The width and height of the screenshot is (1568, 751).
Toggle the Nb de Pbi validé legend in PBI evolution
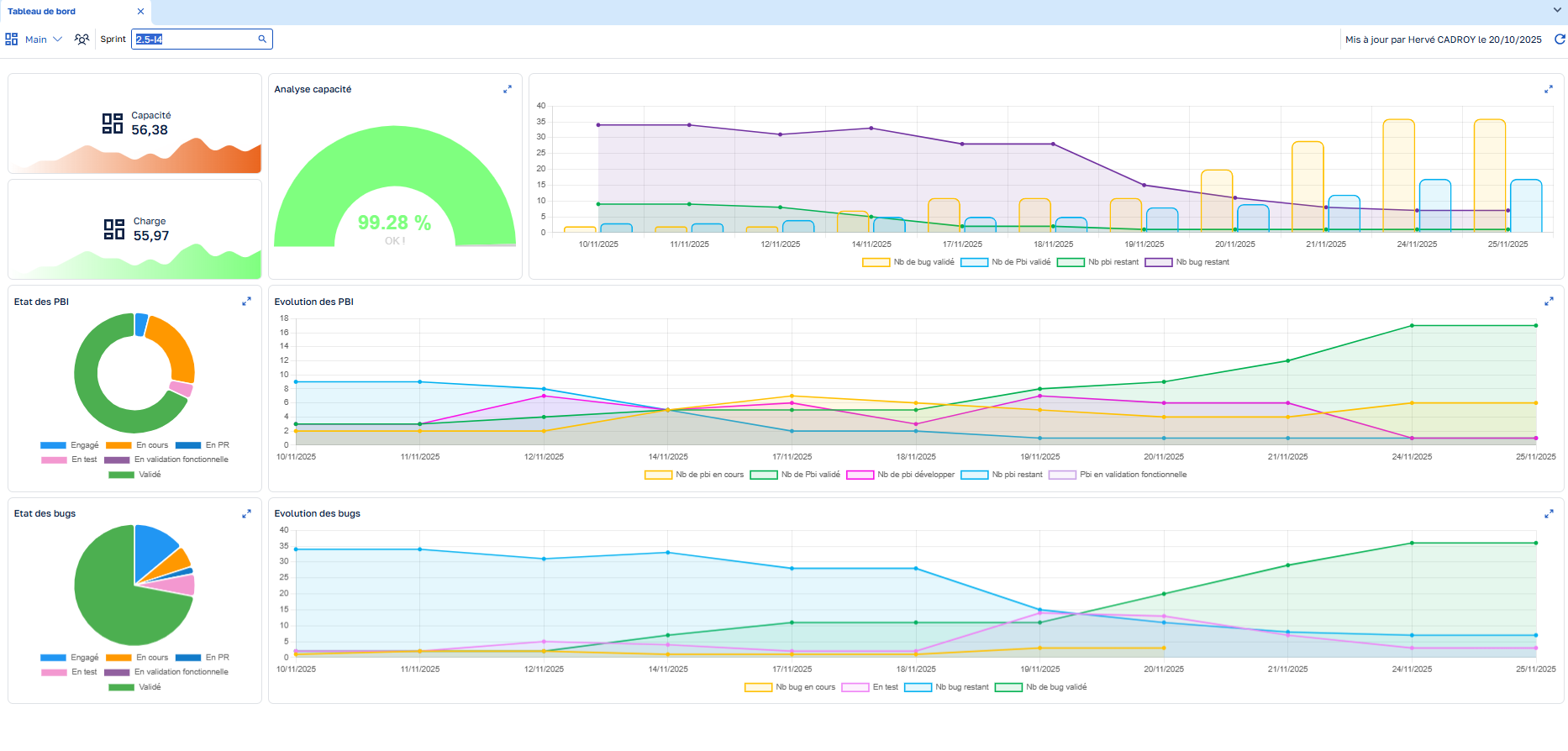[795, 475]
